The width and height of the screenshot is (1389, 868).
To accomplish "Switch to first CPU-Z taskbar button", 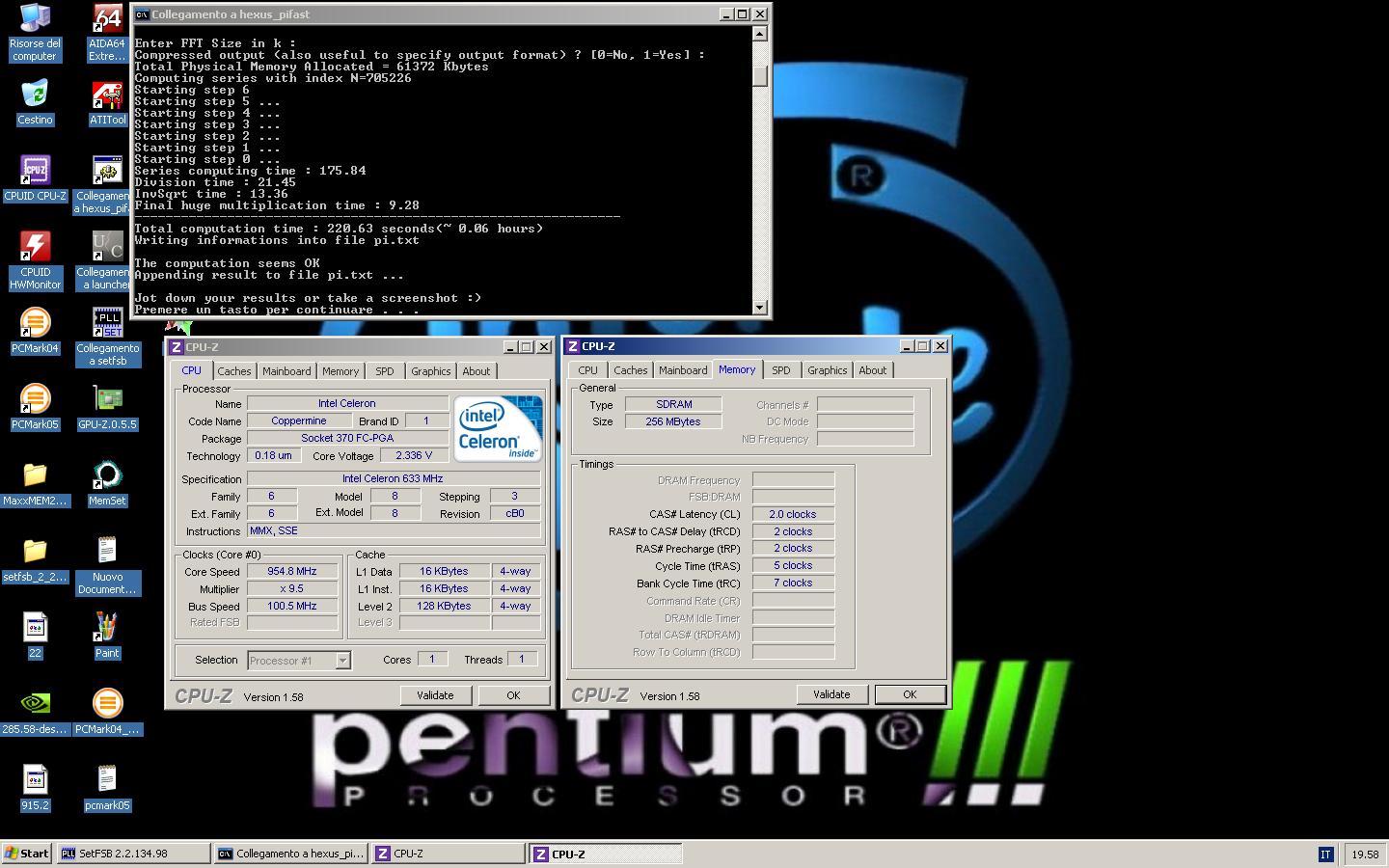I will pos(448,854).
